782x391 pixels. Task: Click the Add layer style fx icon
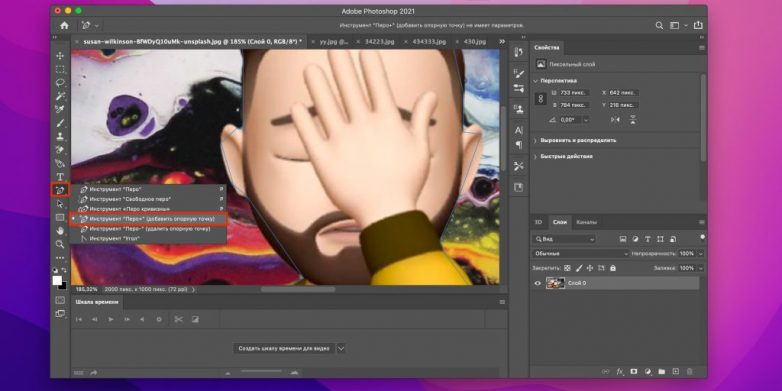point(620,372)
